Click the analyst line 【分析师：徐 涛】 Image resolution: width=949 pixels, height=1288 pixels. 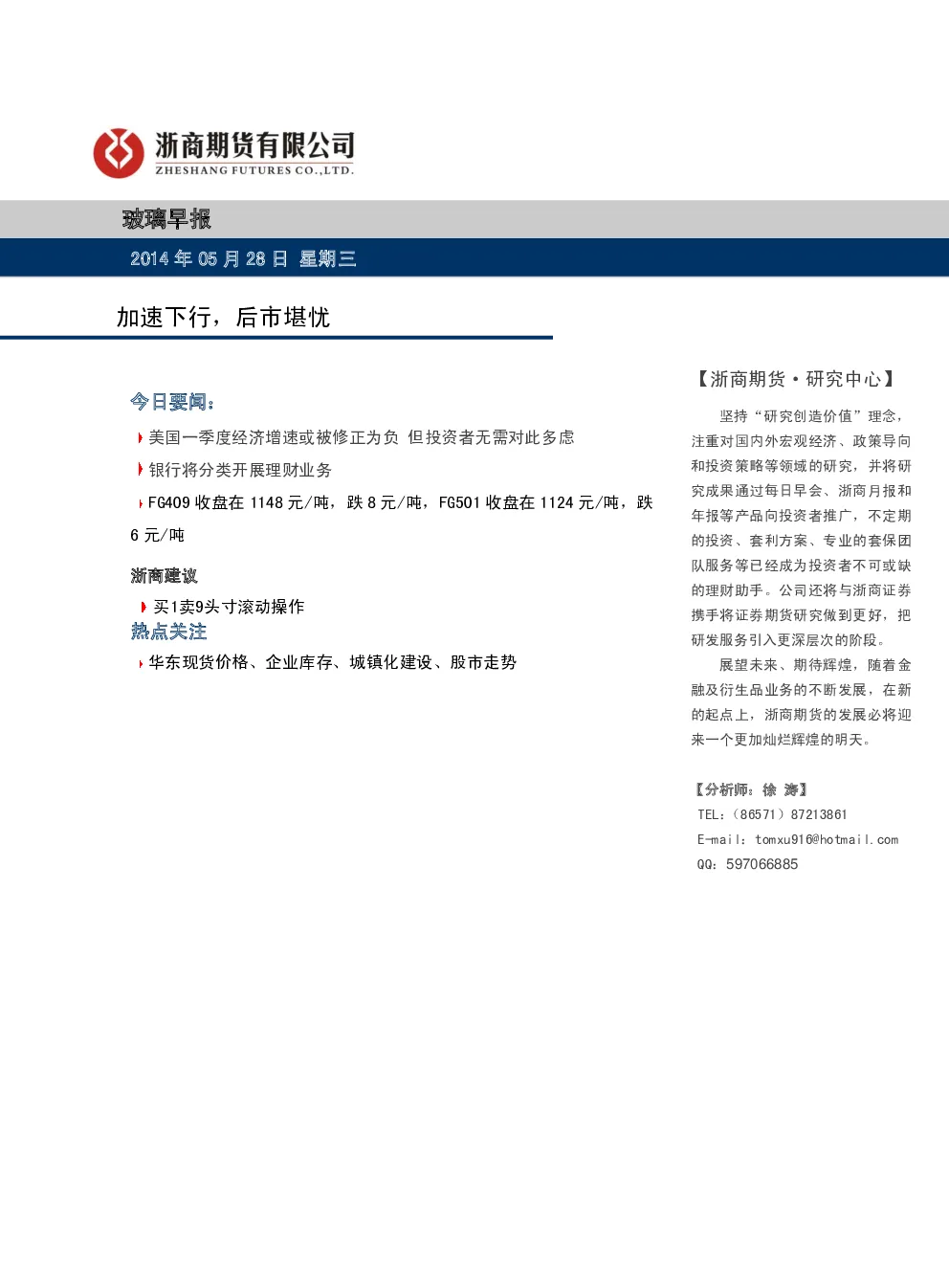[752, 789]
